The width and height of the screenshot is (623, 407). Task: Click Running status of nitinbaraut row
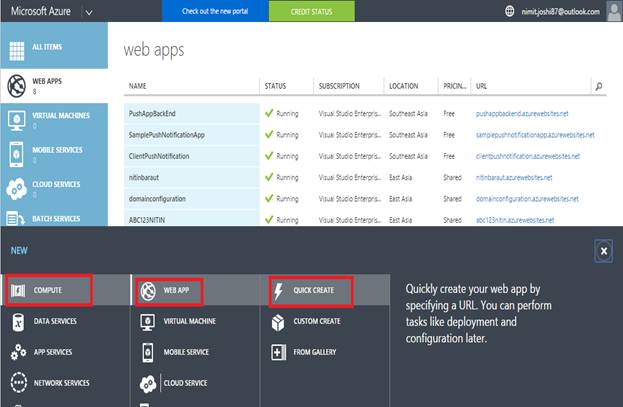[x=287, y=178]
